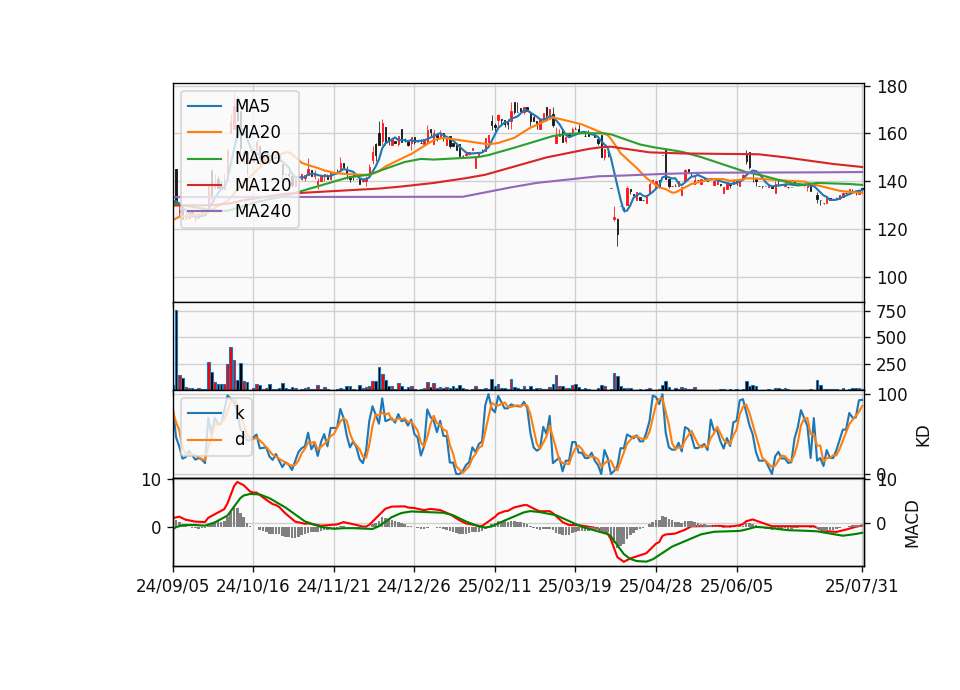The height and width of the screenshot is (690, 960).
Task: Click the MA120 legend label
Action: point(263,185)
